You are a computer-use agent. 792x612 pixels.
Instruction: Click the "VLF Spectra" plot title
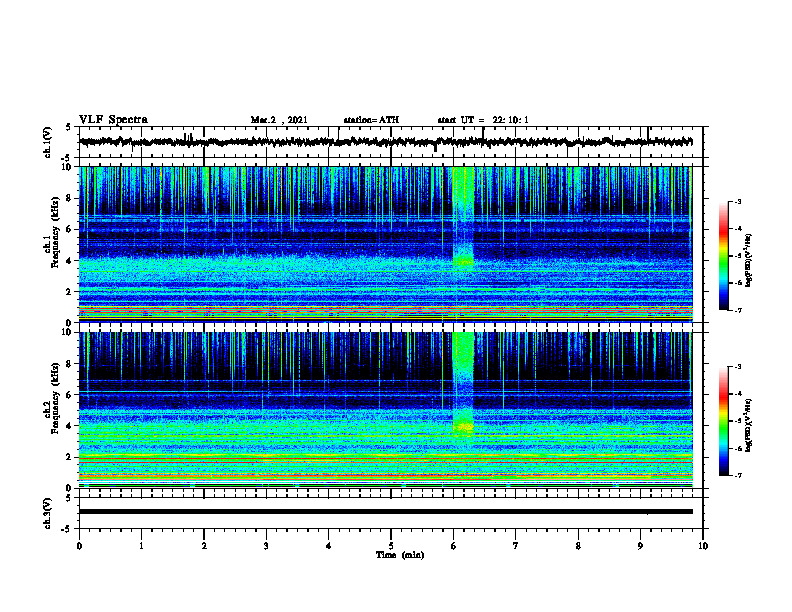point(113,120)
